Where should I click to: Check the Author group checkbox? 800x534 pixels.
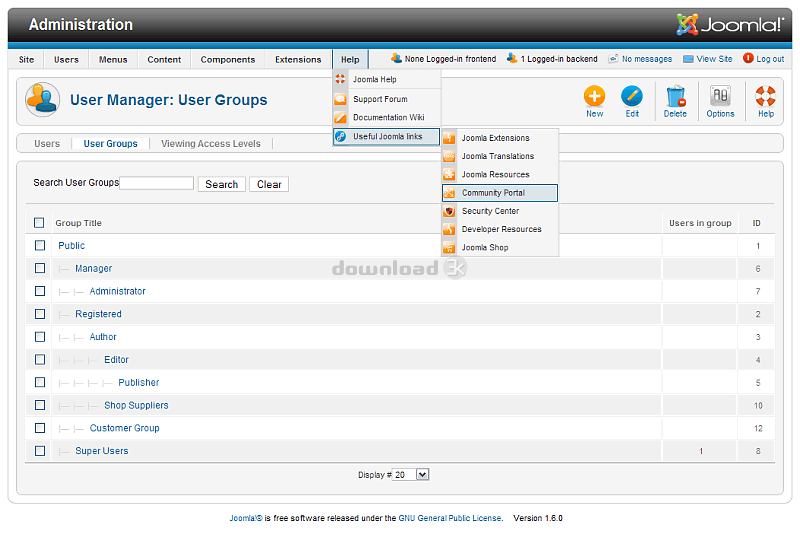tap(40, 337)
